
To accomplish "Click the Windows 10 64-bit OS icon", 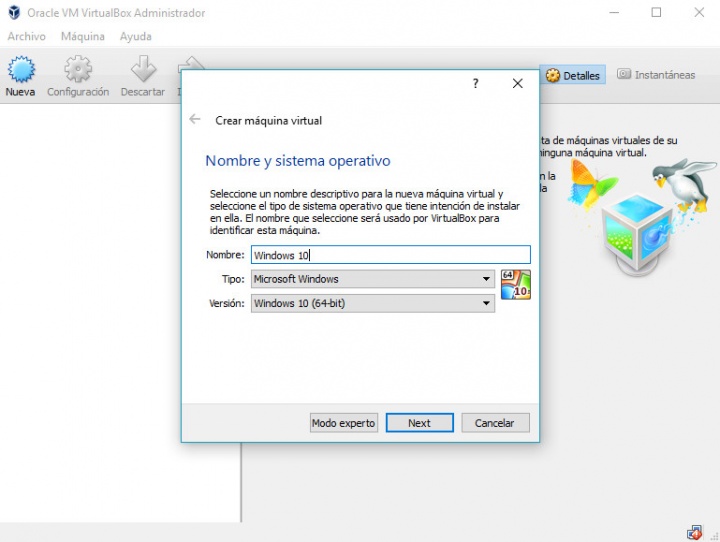I will tap(516, 285).
